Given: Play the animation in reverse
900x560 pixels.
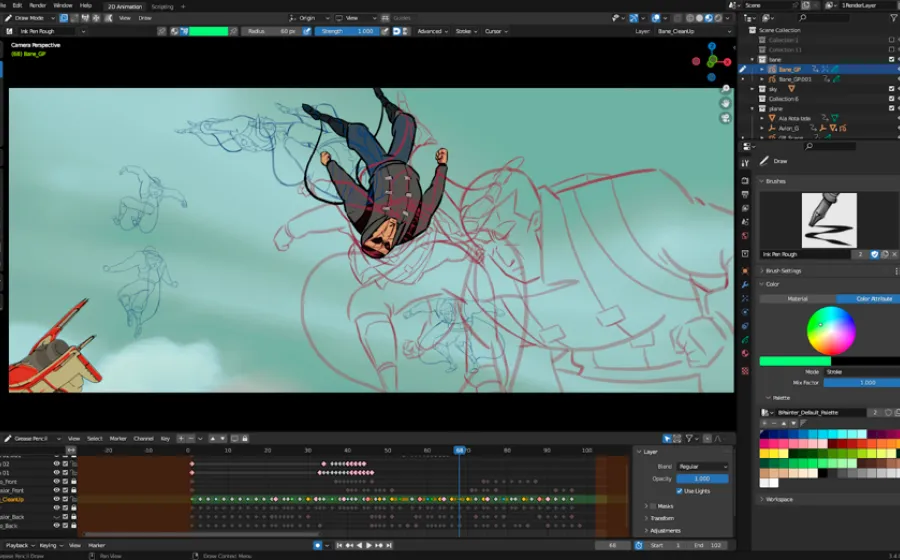Looking at the screenshot, I should [359, 546].
